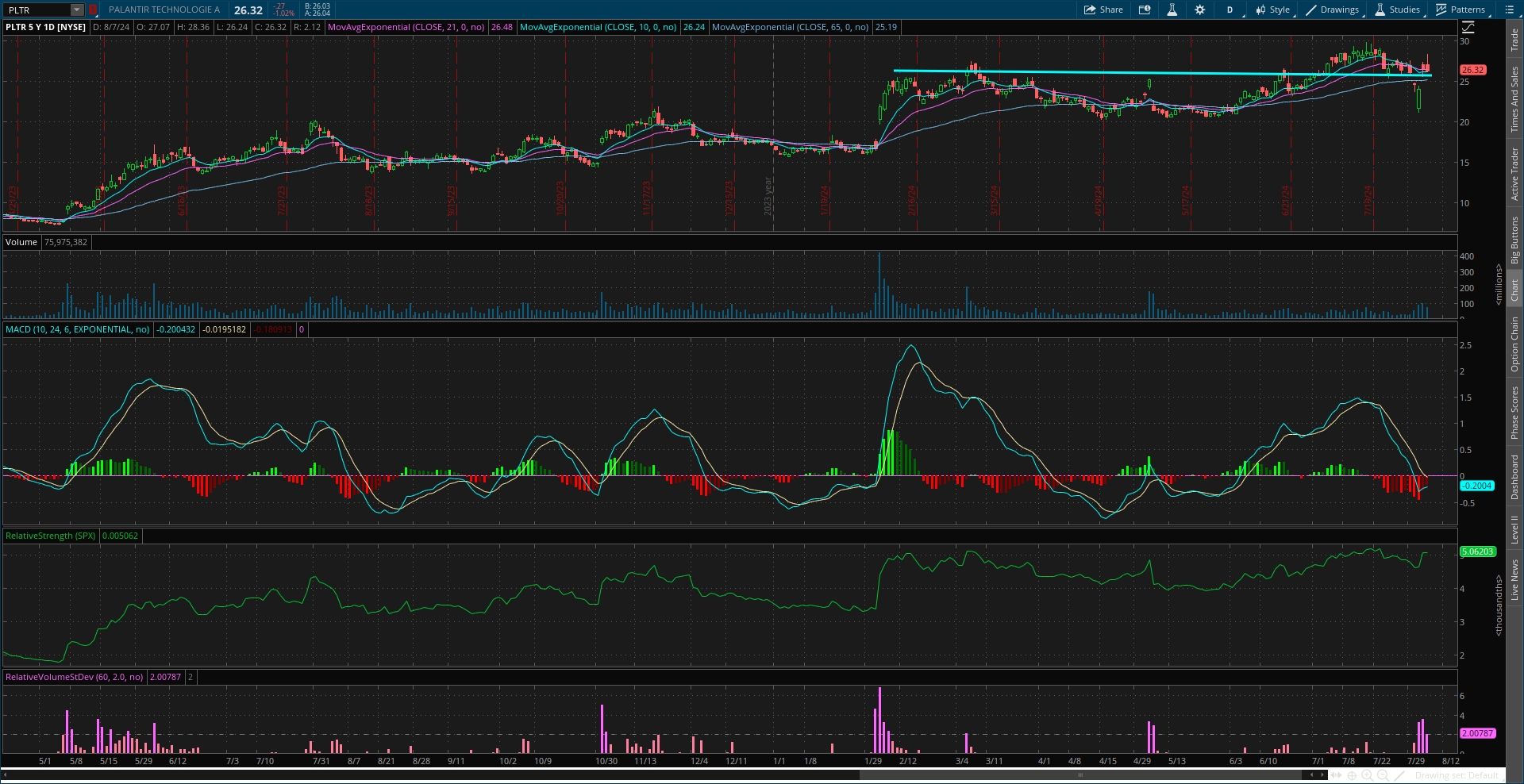Select the Chart side tab
1524x784 pixels.
click(x=1514, y=290)
